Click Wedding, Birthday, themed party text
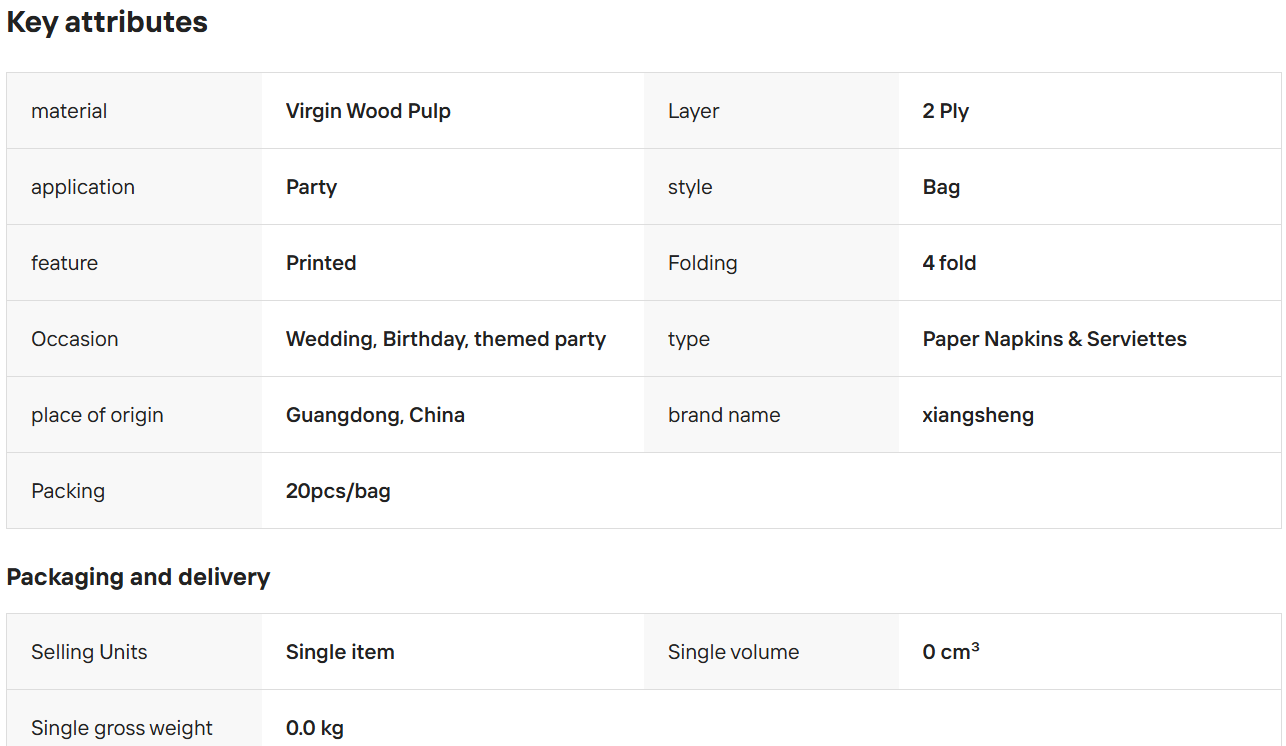The height and width of the screenshot is (746, 1286). point(446,339)
